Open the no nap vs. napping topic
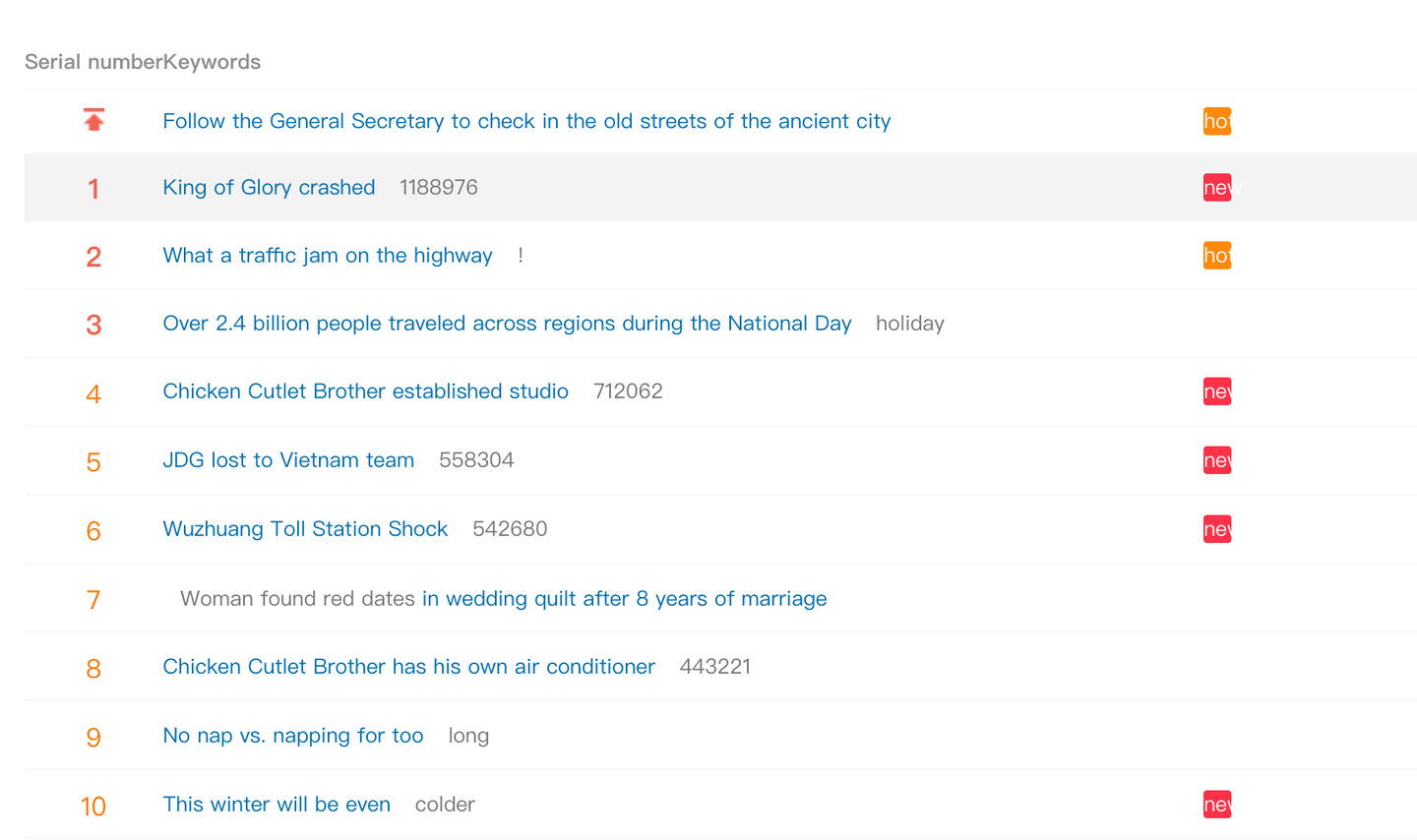Viewport: 1417px width, 840px height. pos(293,736)
